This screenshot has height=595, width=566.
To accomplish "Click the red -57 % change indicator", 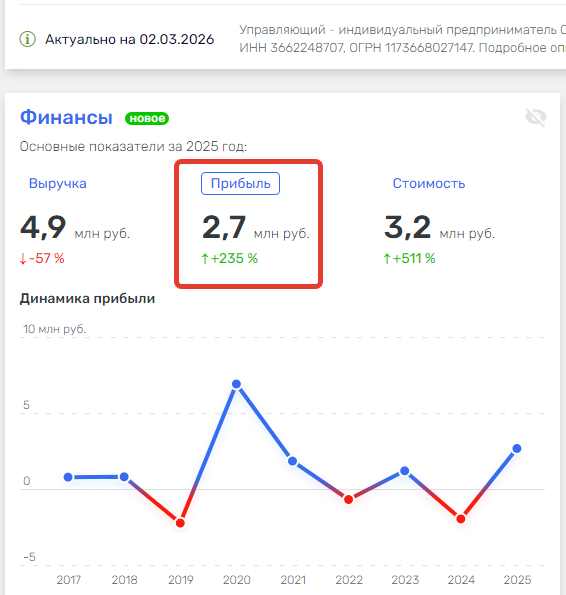I will 42,258.
